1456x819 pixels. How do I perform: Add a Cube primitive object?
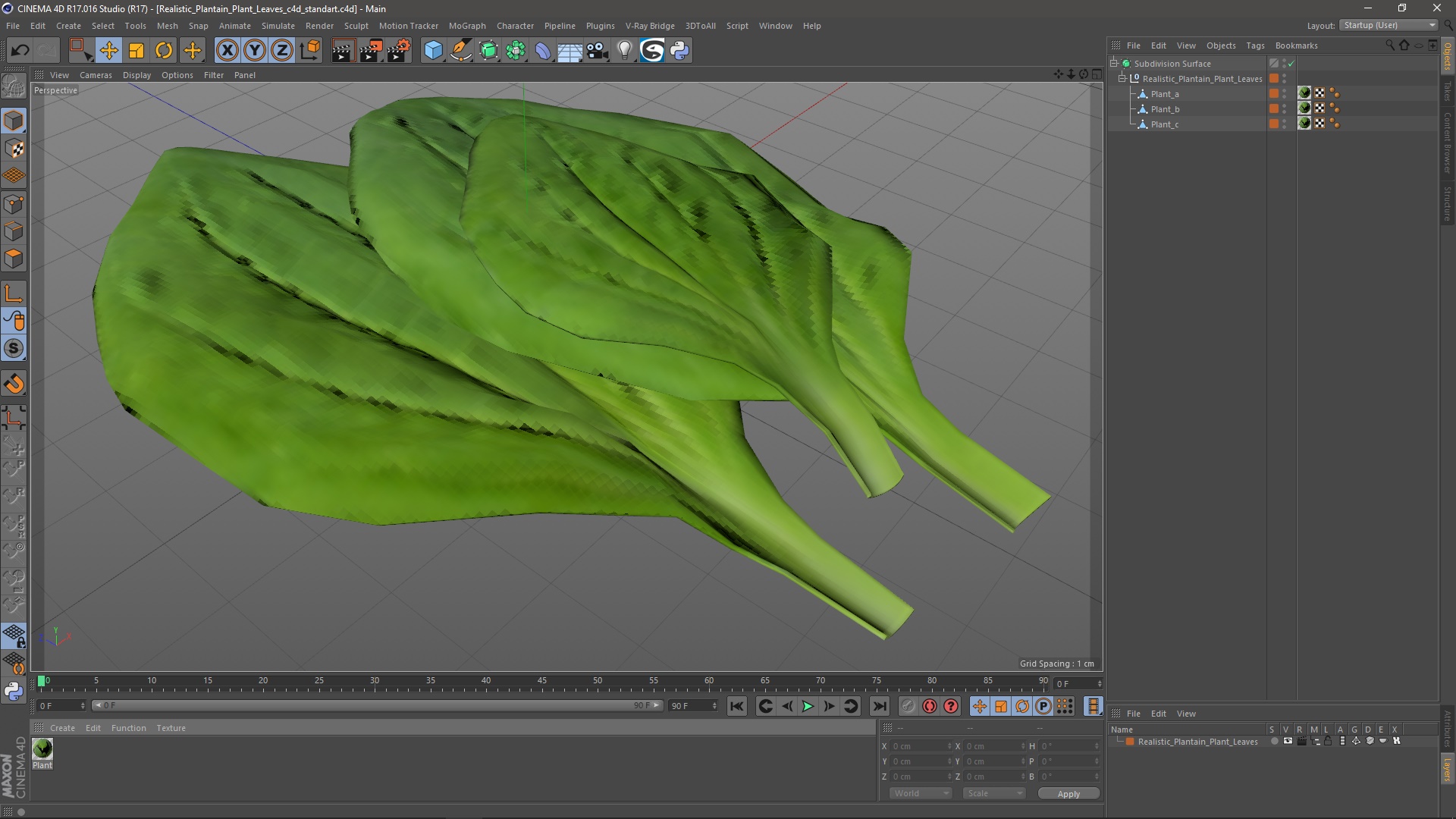433,51
